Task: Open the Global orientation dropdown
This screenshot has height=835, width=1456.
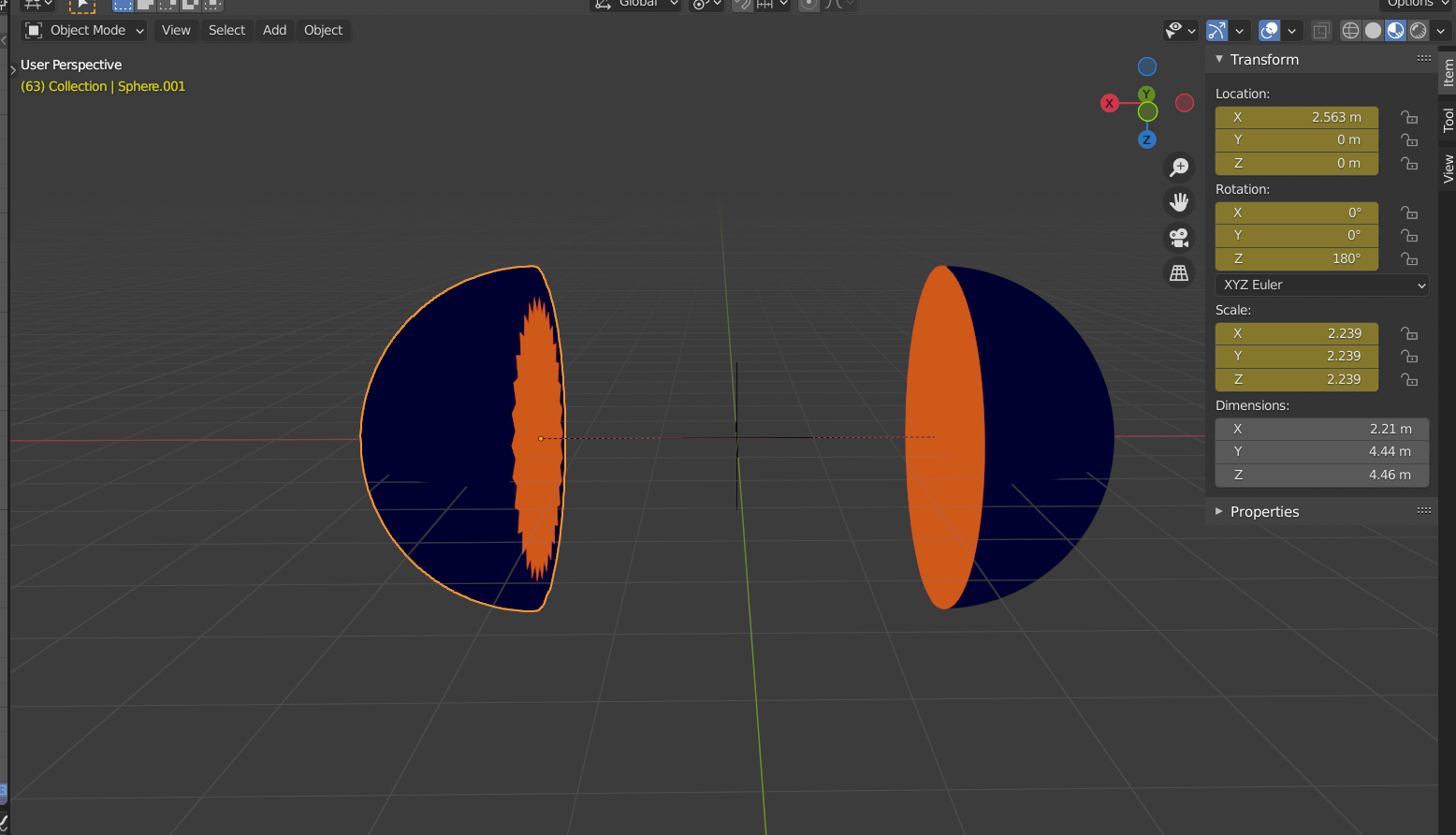Action: coord(636,4)
